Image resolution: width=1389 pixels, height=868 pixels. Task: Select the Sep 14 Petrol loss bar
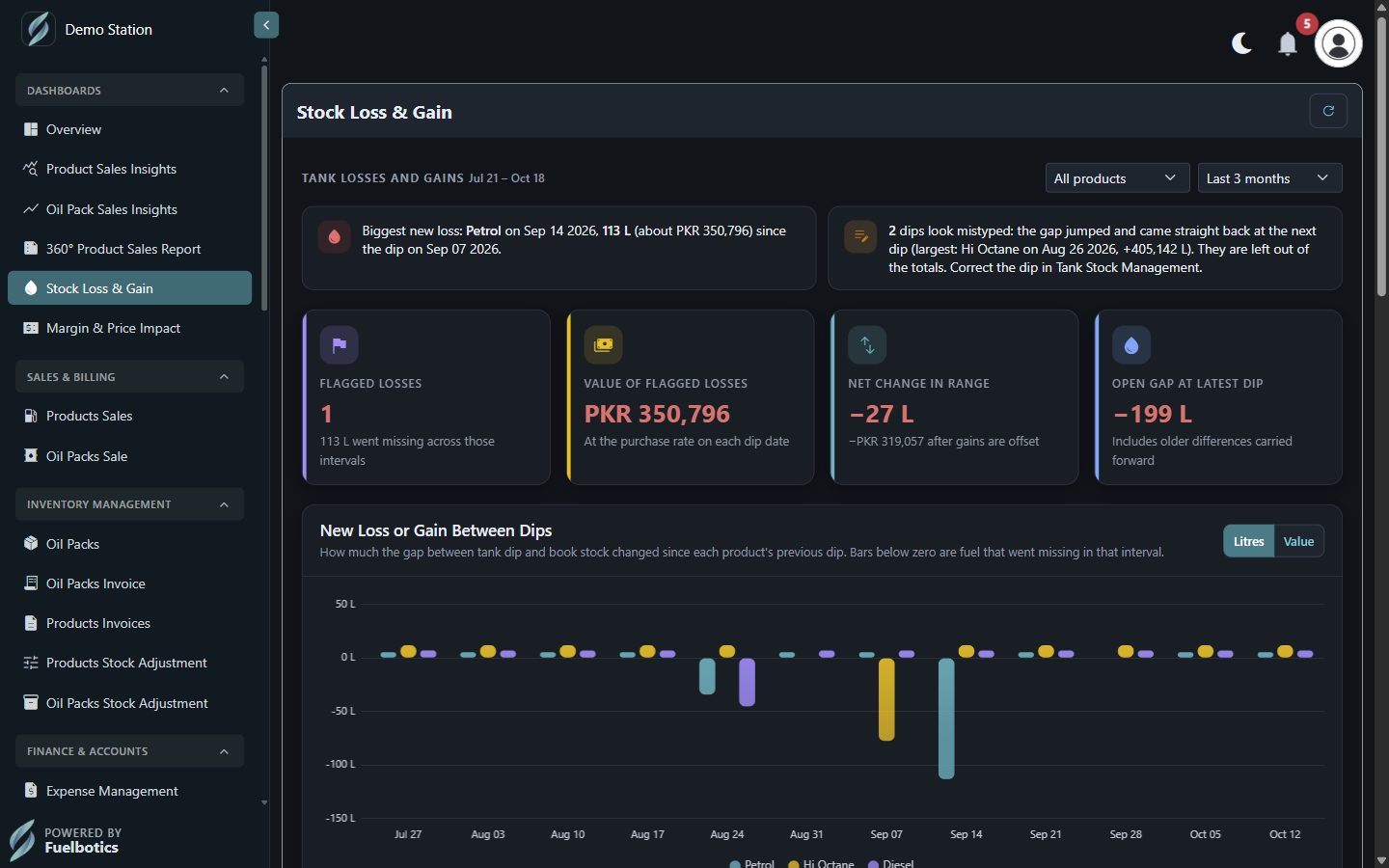[946, 719]
